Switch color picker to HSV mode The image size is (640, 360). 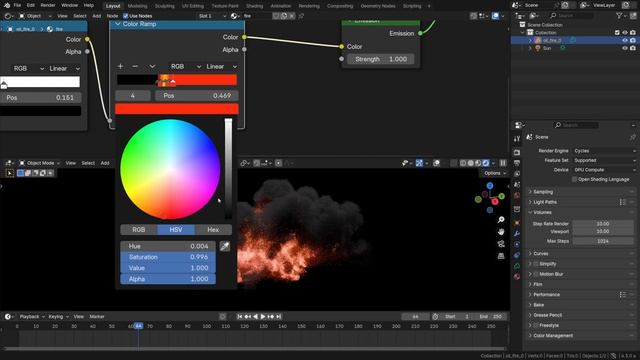coord(176,230)
